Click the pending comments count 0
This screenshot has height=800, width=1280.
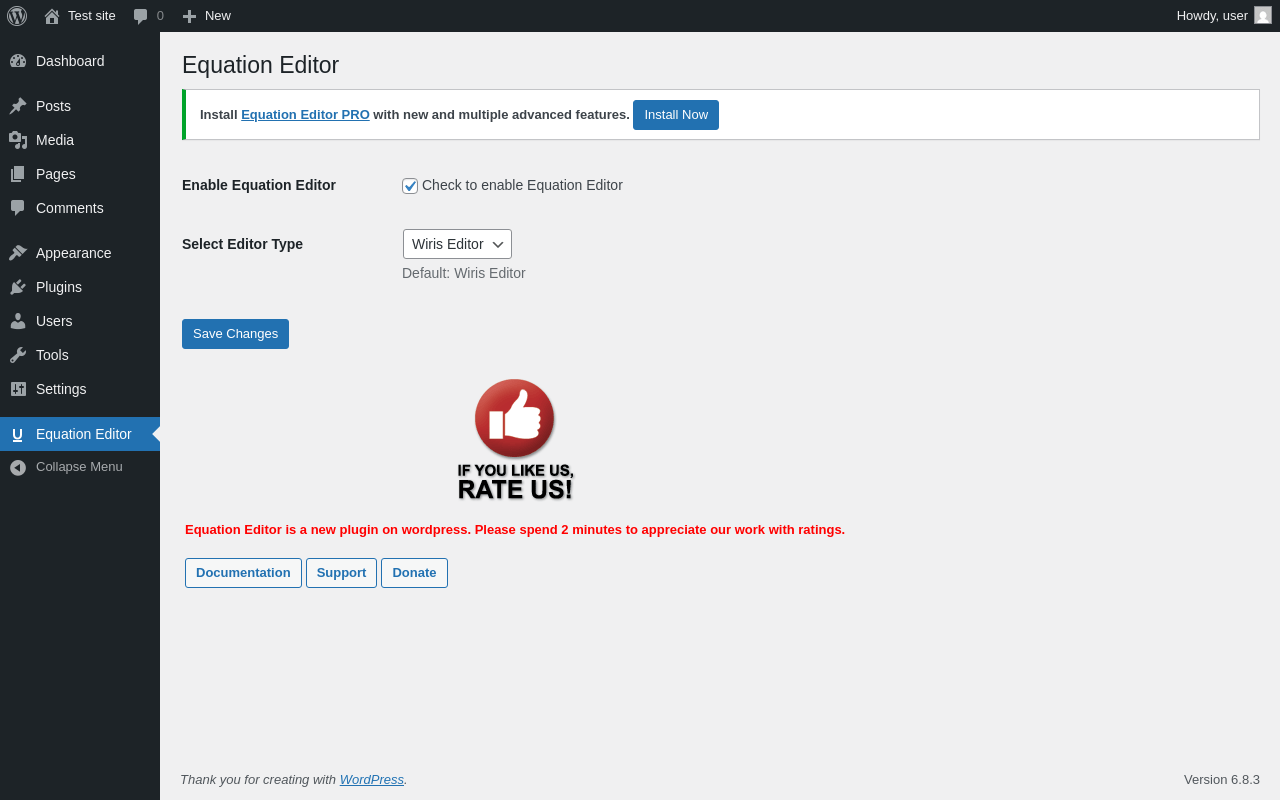click(160, 16)
